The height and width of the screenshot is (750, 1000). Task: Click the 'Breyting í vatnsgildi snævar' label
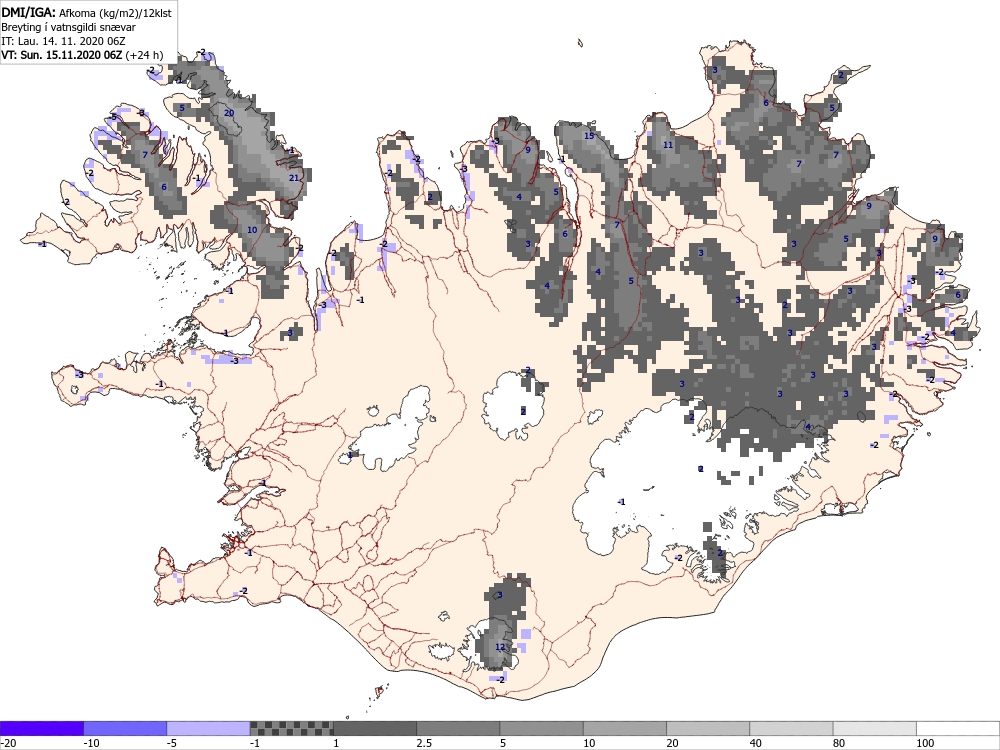(68, 27)
